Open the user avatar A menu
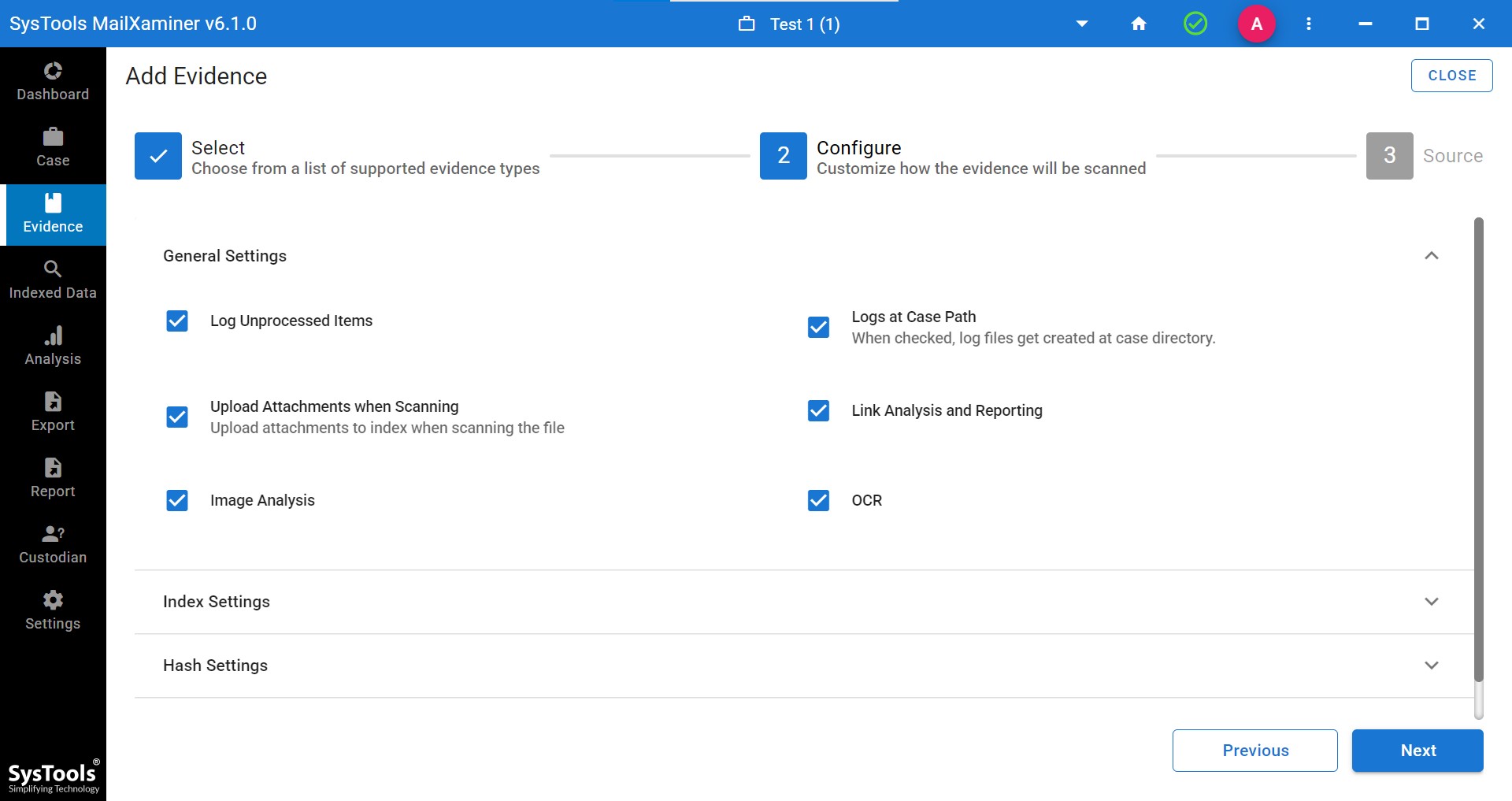 tap(1257, 24)
